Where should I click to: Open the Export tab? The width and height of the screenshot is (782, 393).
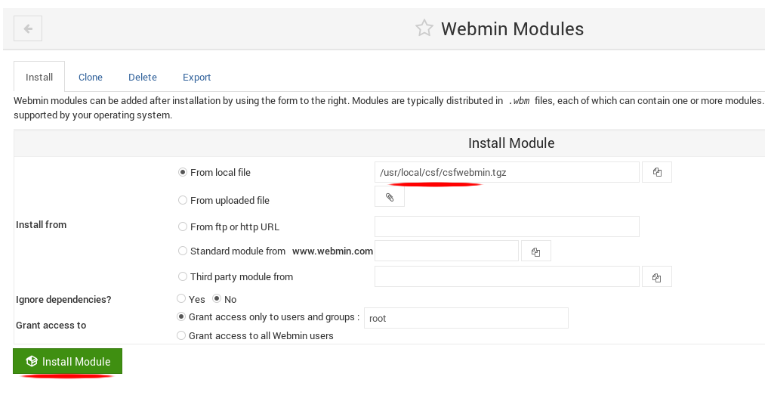point(196,77)
